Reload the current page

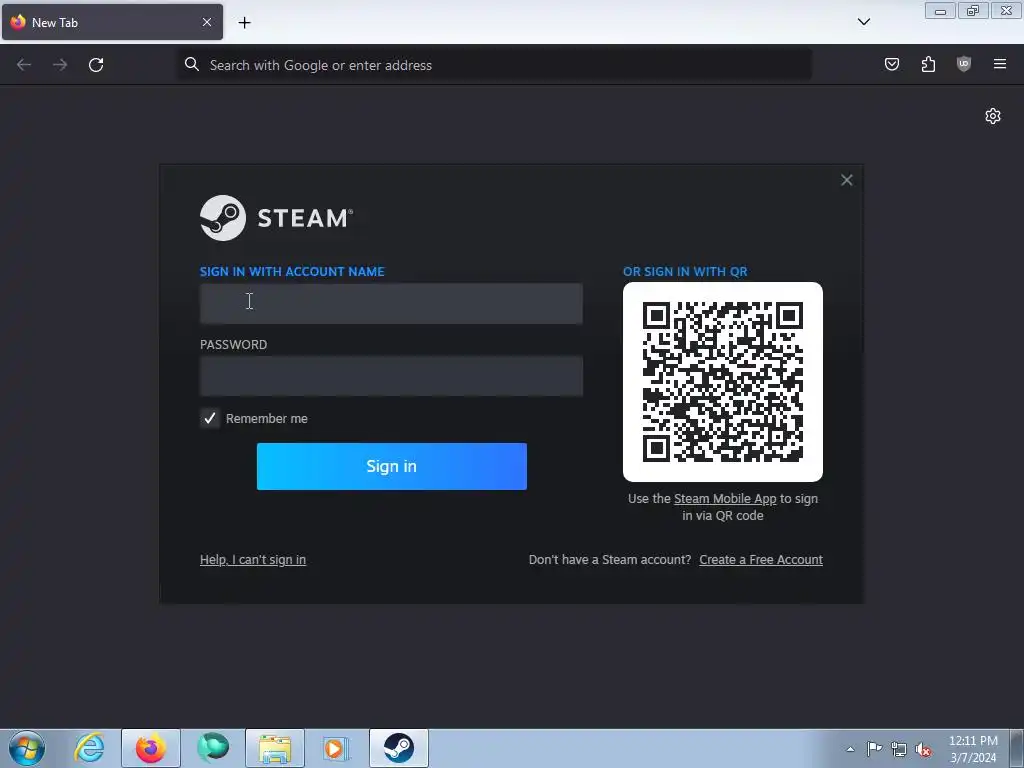96,65
